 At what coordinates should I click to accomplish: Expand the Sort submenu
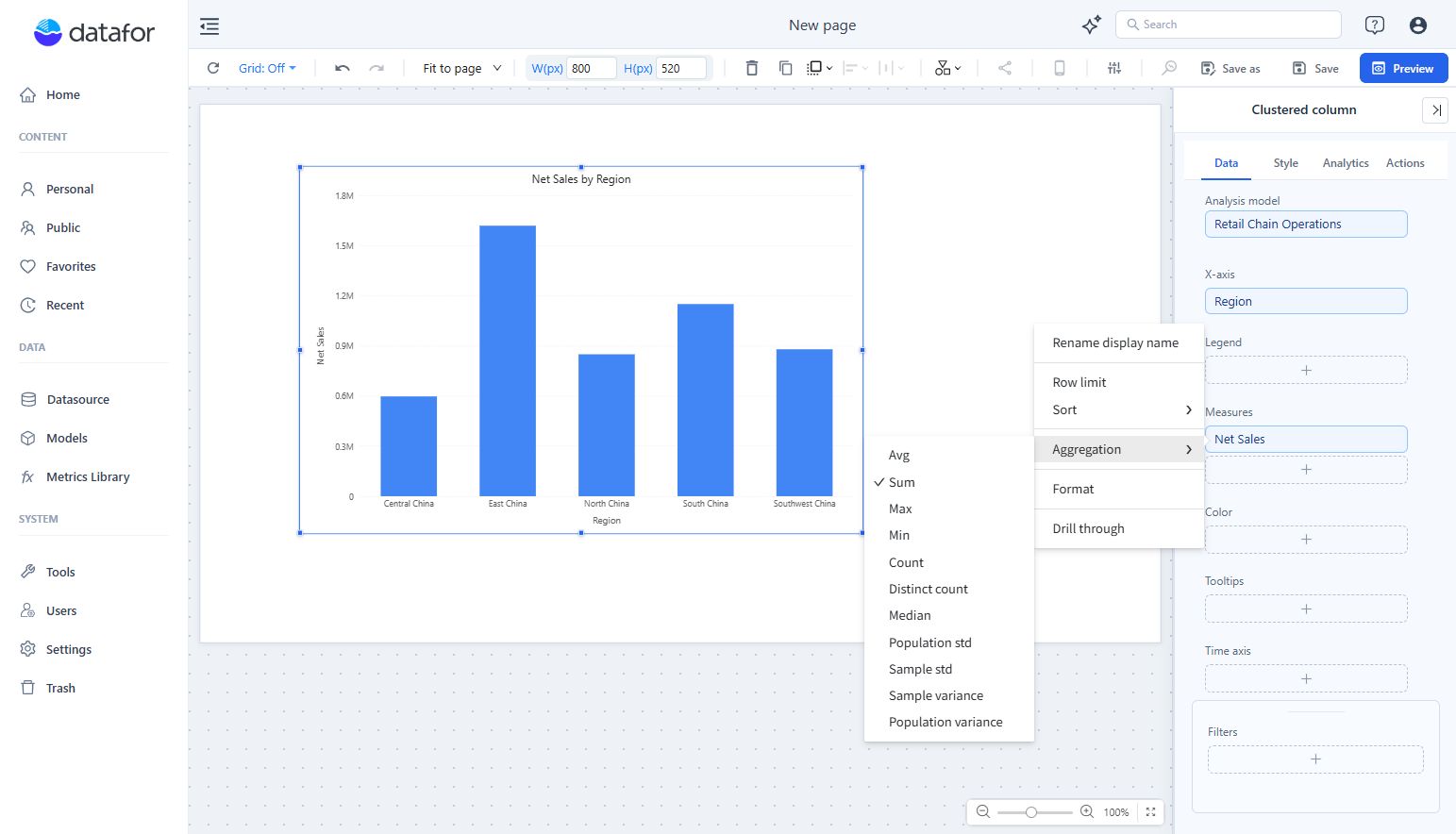point(1119,409)
